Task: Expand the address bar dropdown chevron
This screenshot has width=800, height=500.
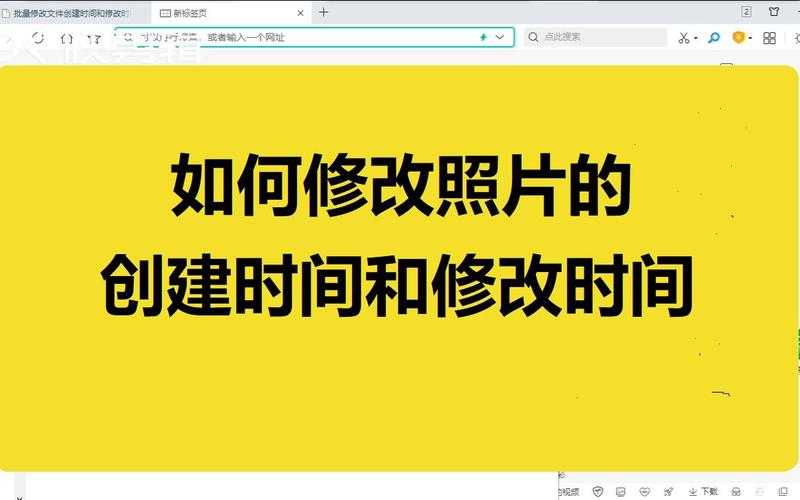Action: click(500, 37)
